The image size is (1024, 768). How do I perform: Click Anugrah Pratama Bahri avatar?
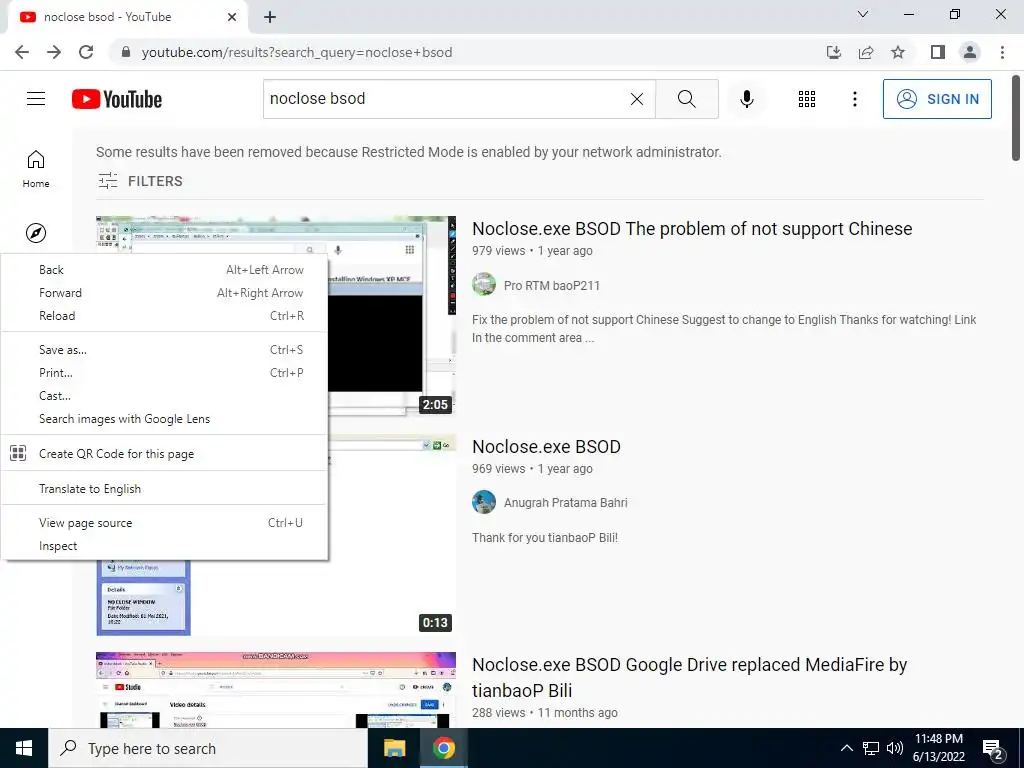(x=484, y=502)
